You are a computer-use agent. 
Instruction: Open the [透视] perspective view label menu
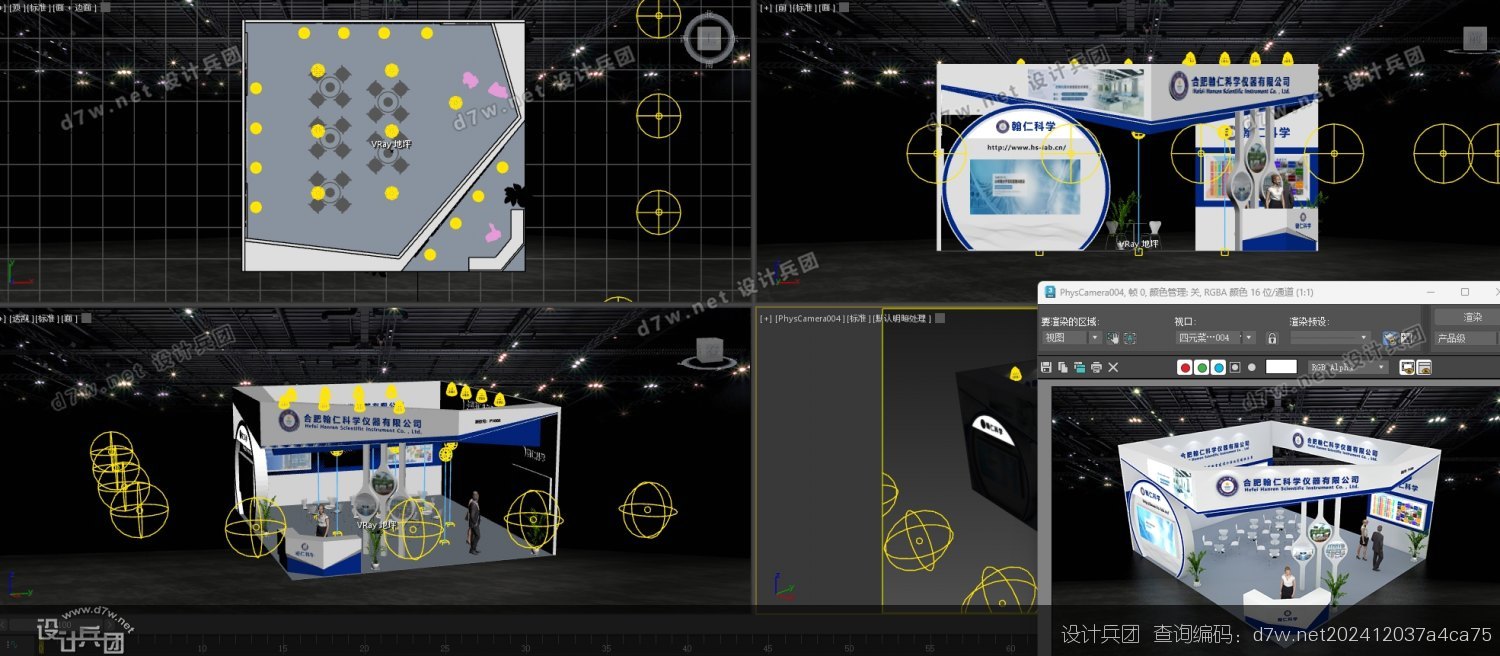pos(21,318)
